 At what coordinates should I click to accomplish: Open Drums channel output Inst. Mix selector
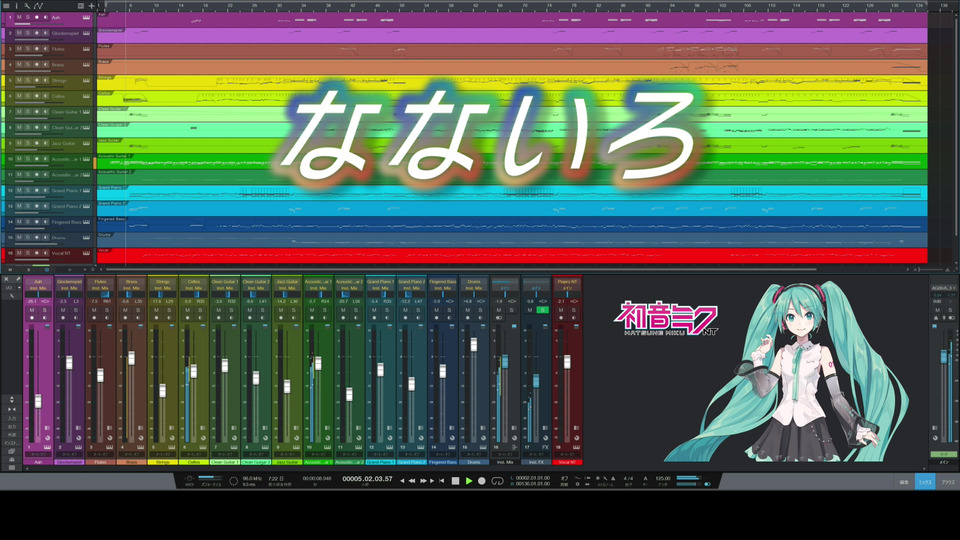474,288
